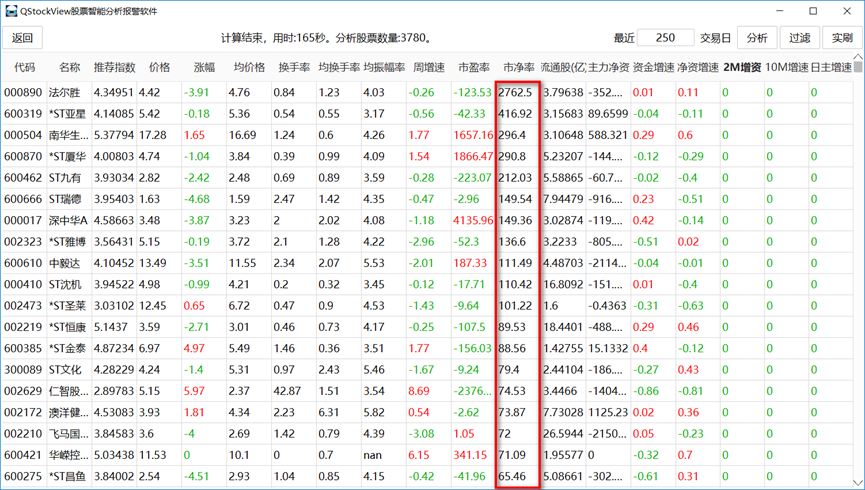Focus the 最近 trading days input field
This screenshot has height=490, width=865.
(665, 38)
